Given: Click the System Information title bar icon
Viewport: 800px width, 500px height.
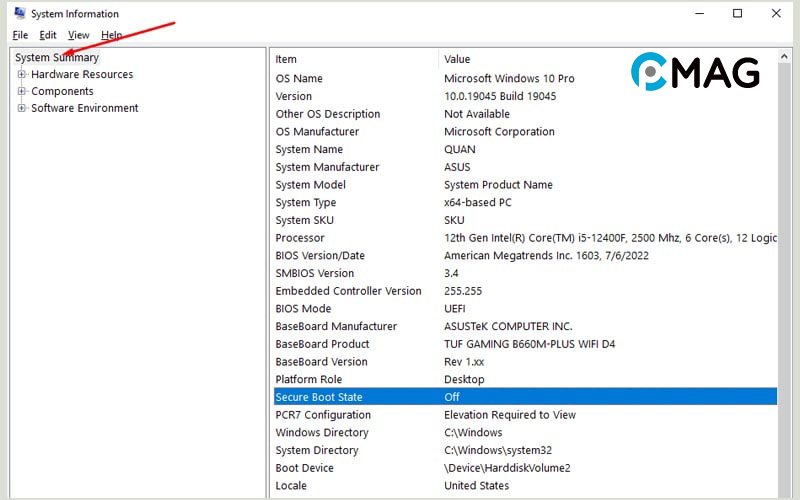Looking at the screenshot, I should [20, 13].
